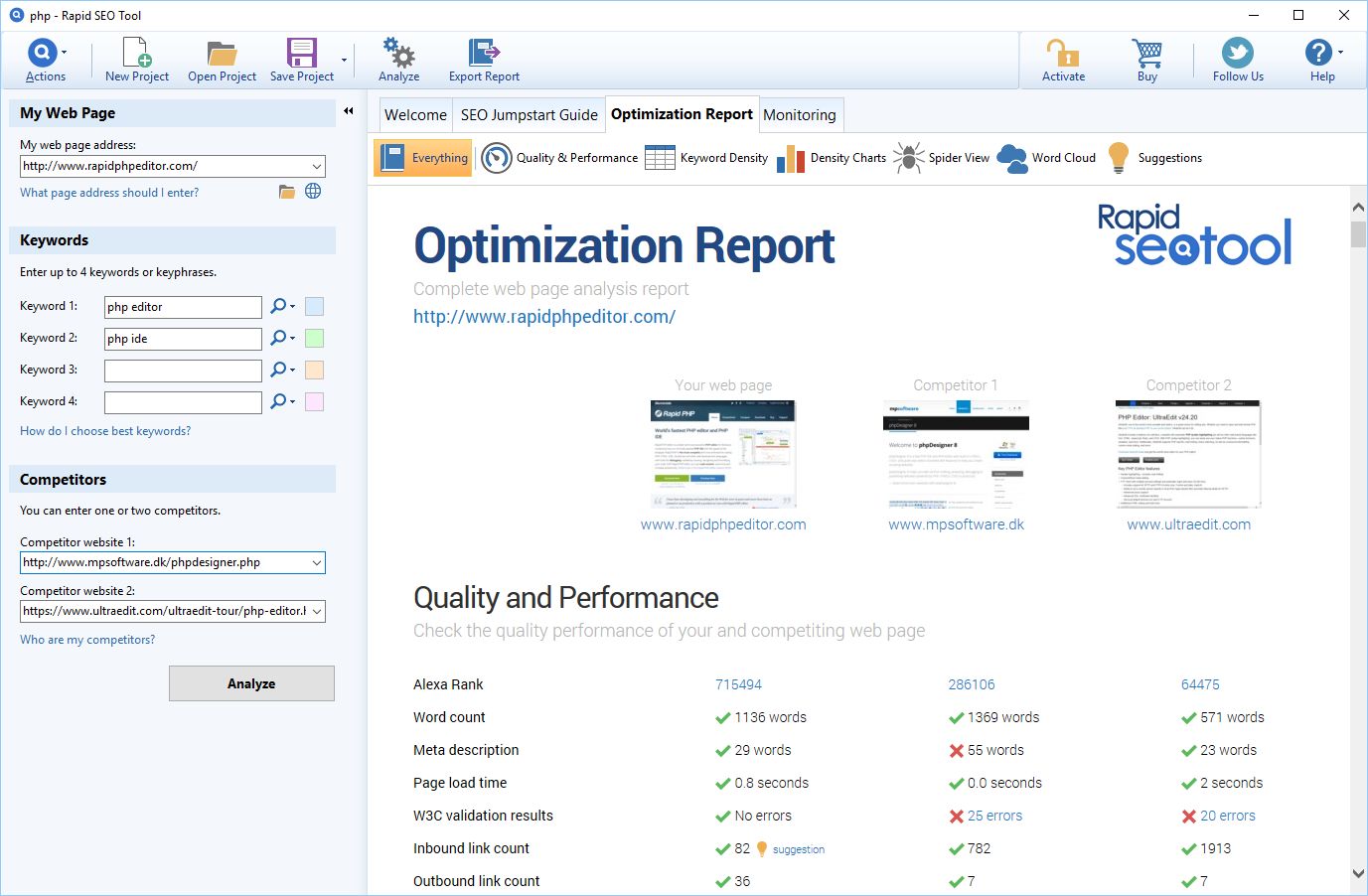Browse for a local file folder icon
This screenshot has height=896, width=1368.
pos(287,192)
